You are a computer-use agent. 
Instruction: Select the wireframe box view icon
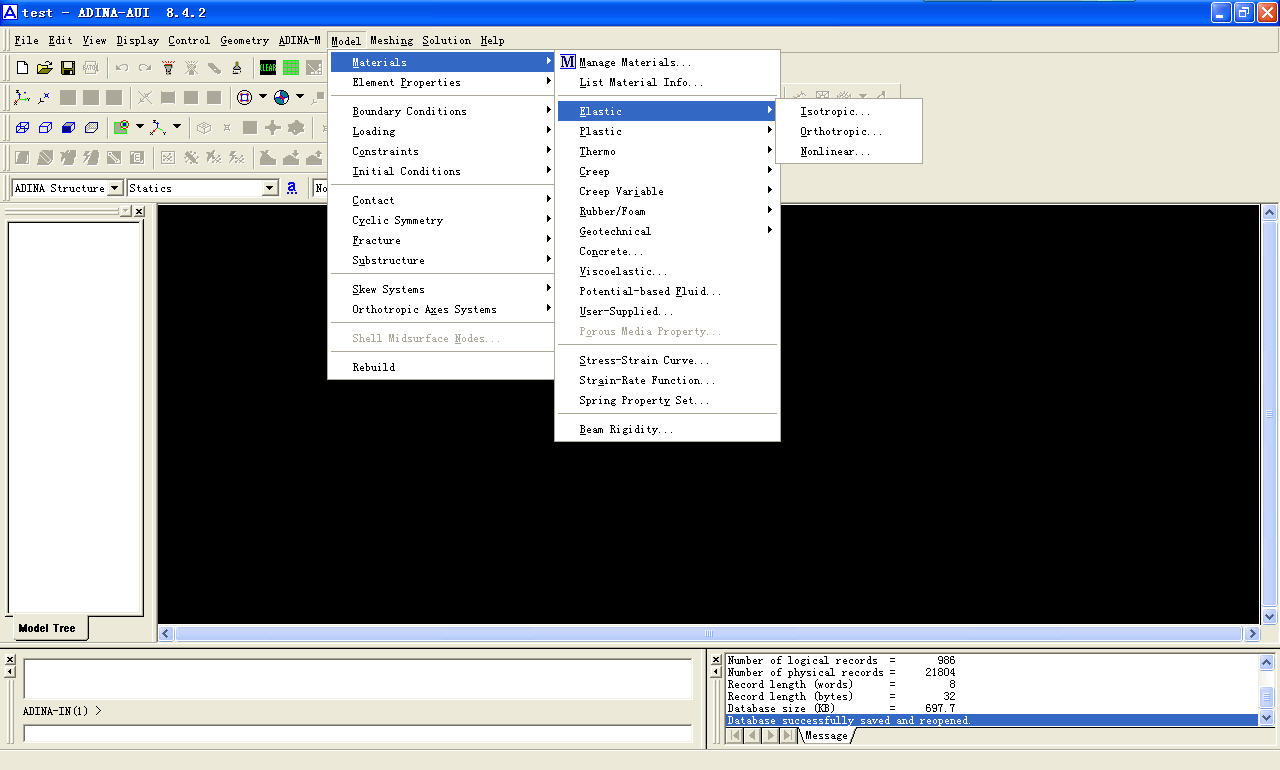pyautogui.click(x=22, y=127)
